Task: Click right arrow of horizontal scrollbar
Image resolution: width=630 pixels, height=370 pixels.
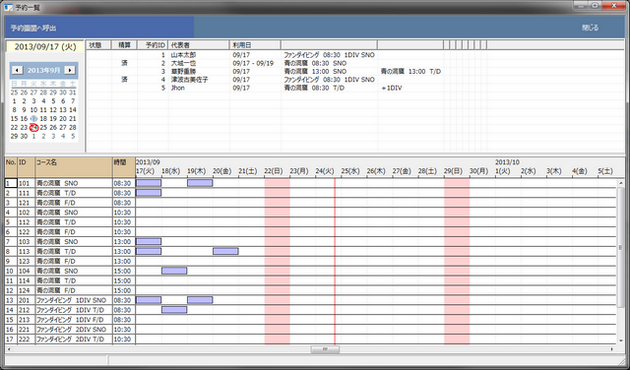Action: [612, 350]
